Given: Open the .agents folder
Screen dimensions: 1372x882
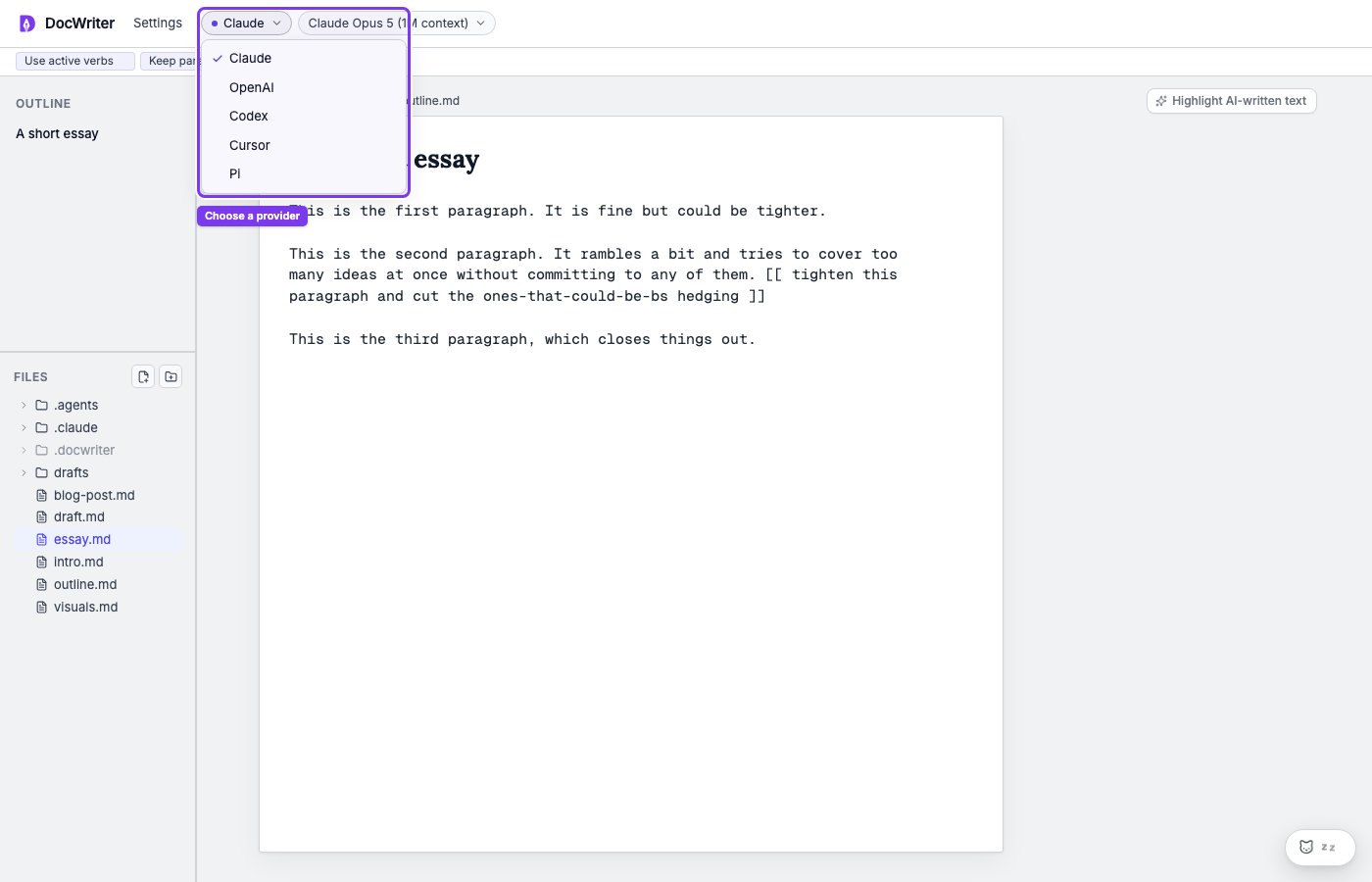Looking at the screenshot, I should [x=98, y=405].
